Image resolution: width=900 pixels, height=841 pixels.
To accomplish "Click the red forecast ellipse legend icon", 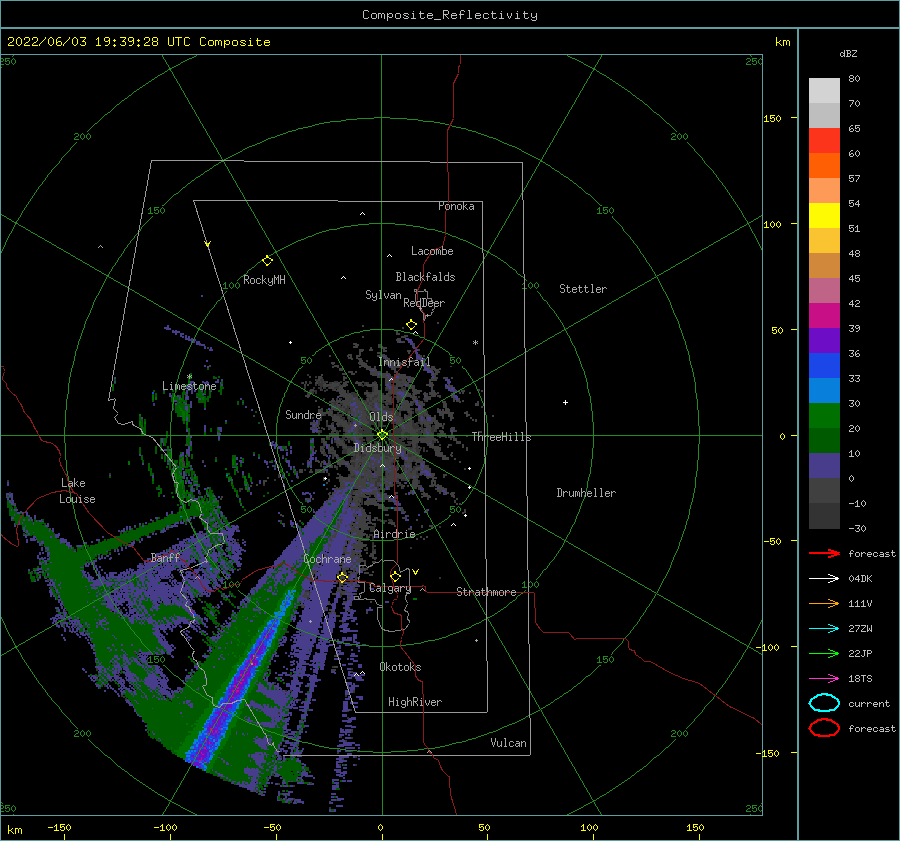I will coord(824,728).
